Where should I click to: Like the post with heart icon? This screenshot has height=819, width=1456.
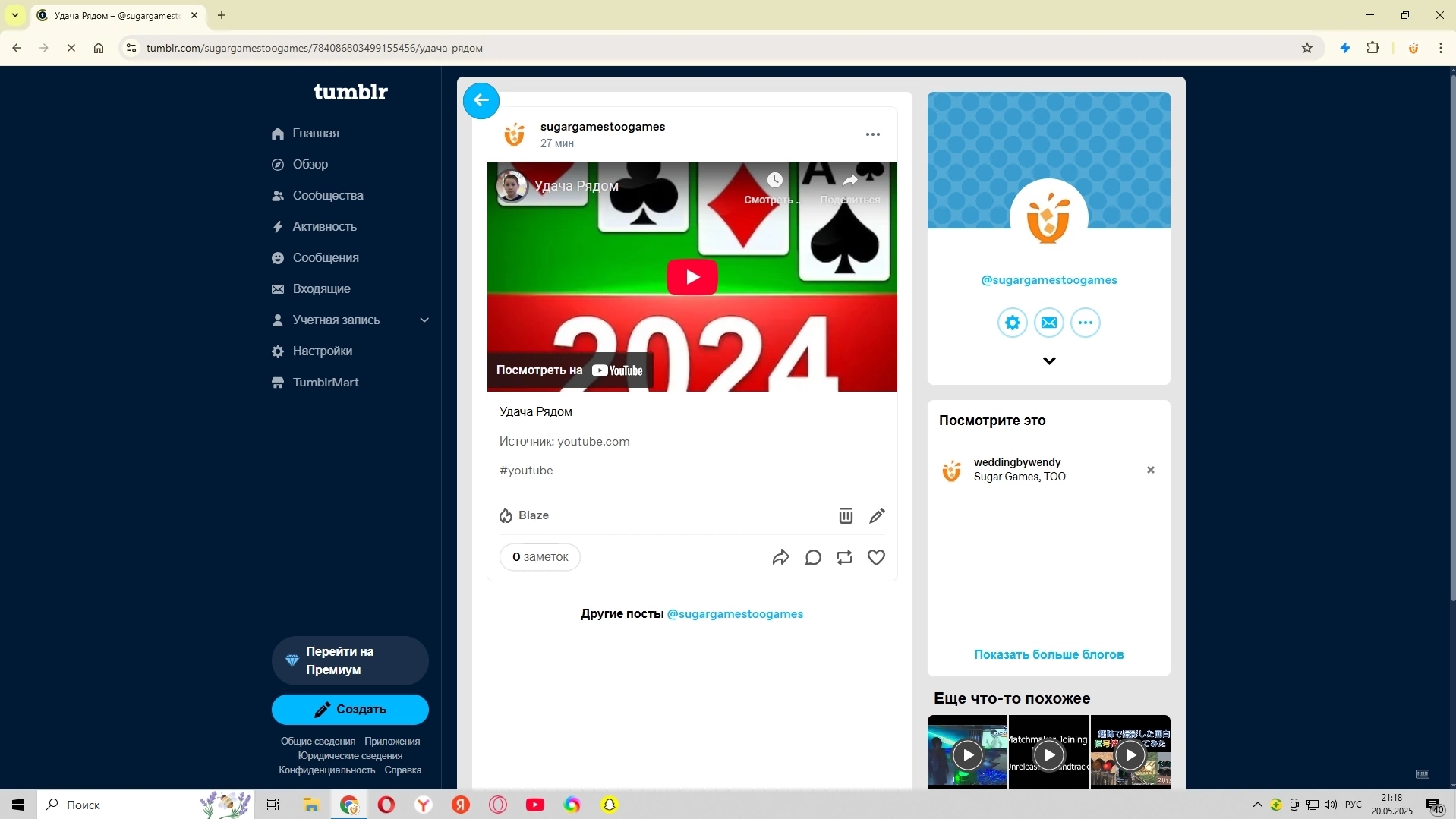tap(876, 558)
